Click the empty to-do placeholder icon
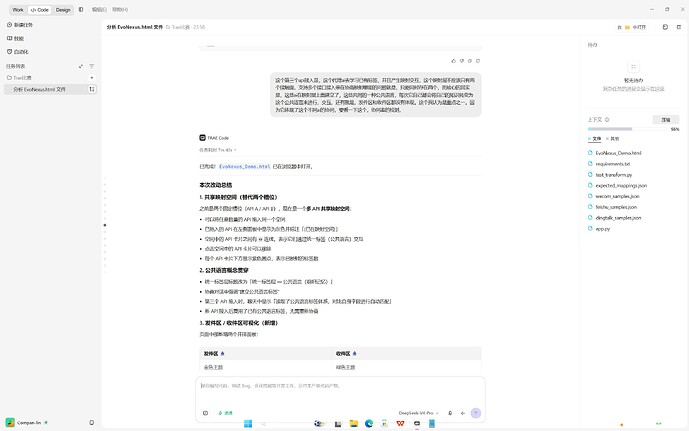 tap(633, 67)
